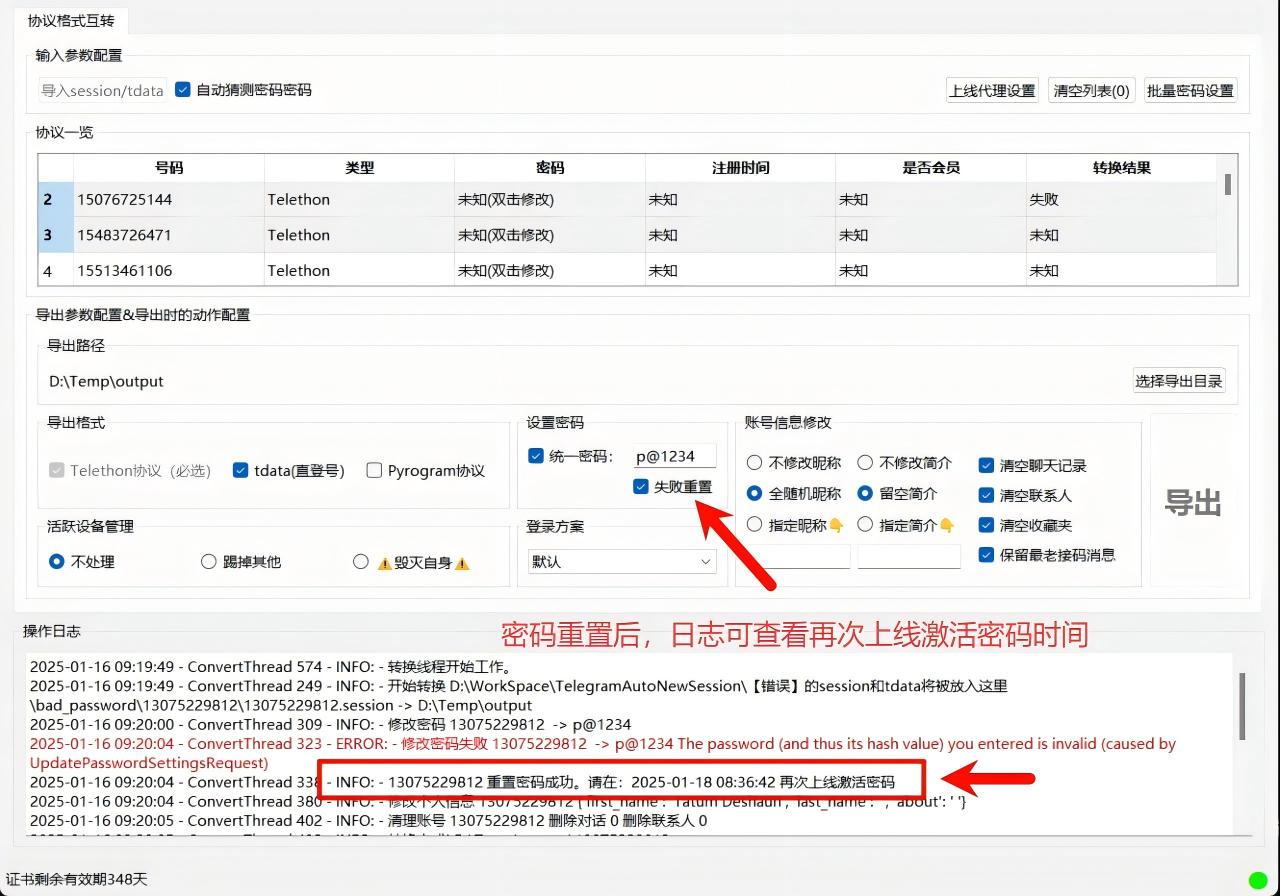Click the large 导出 button
Viewport: 1280px width, 896px height.
tap(1193, 501)
